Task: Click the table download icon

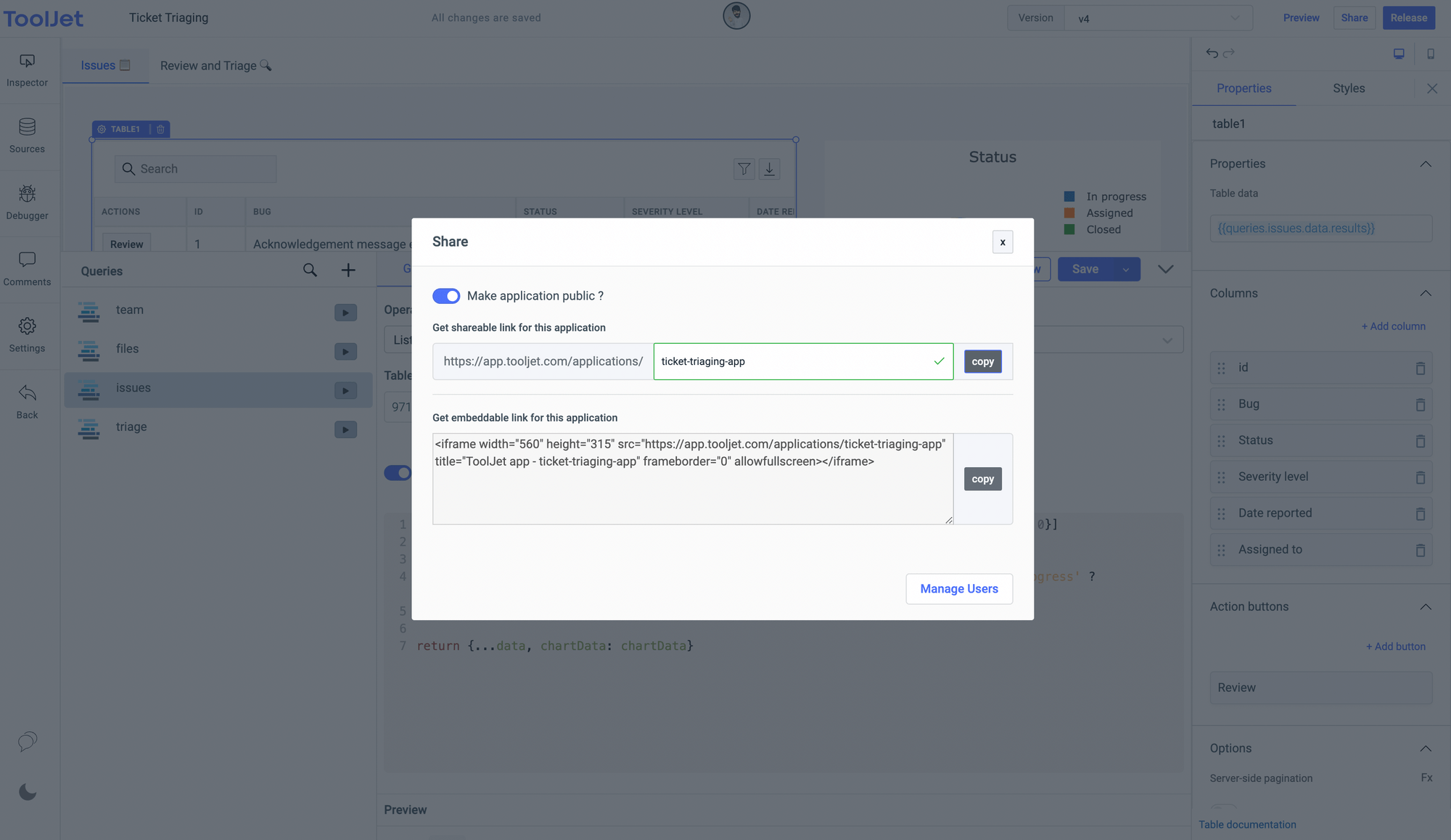Action: pyautogui.click(x=769, y=169)
